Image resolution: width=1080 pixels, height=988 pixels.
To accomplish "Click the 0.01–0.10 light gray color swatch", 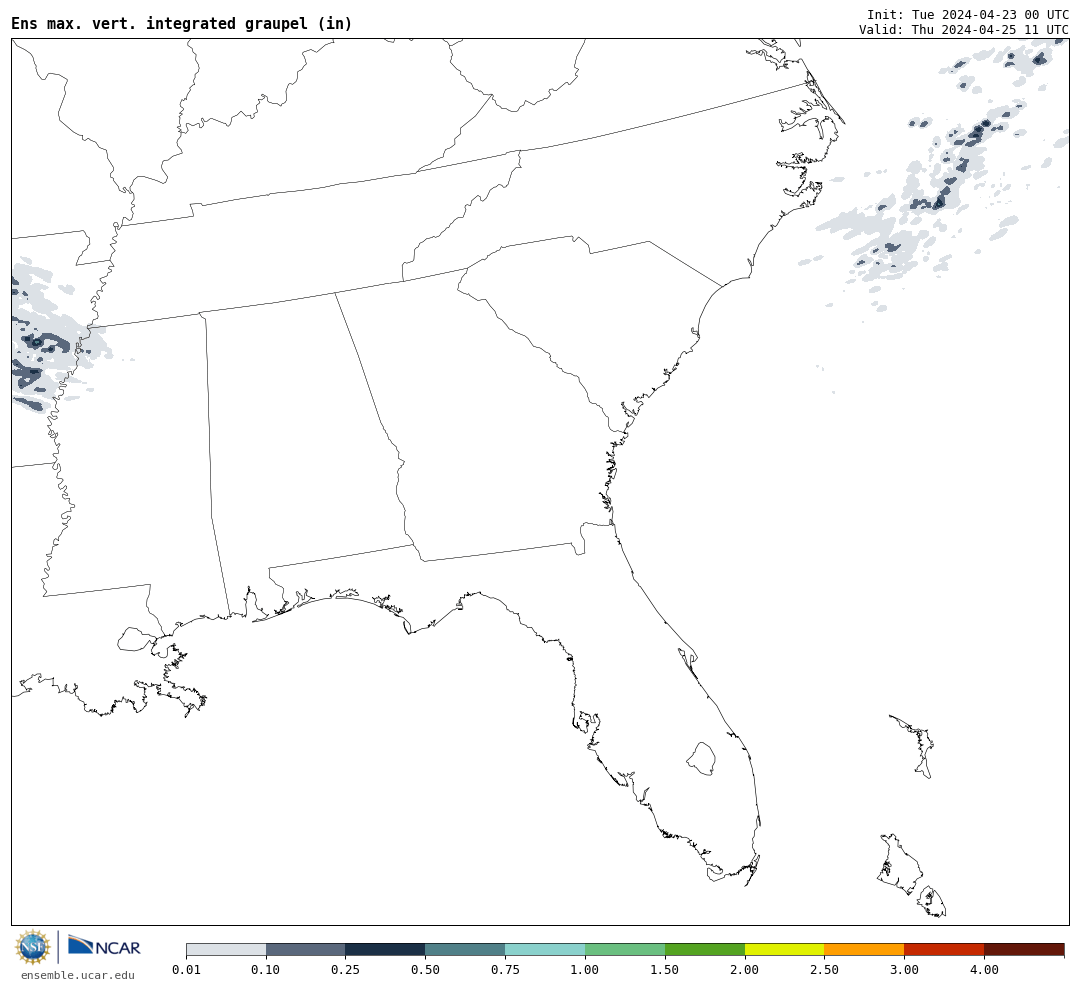I will pyautogui.click(x=226, y=950).
